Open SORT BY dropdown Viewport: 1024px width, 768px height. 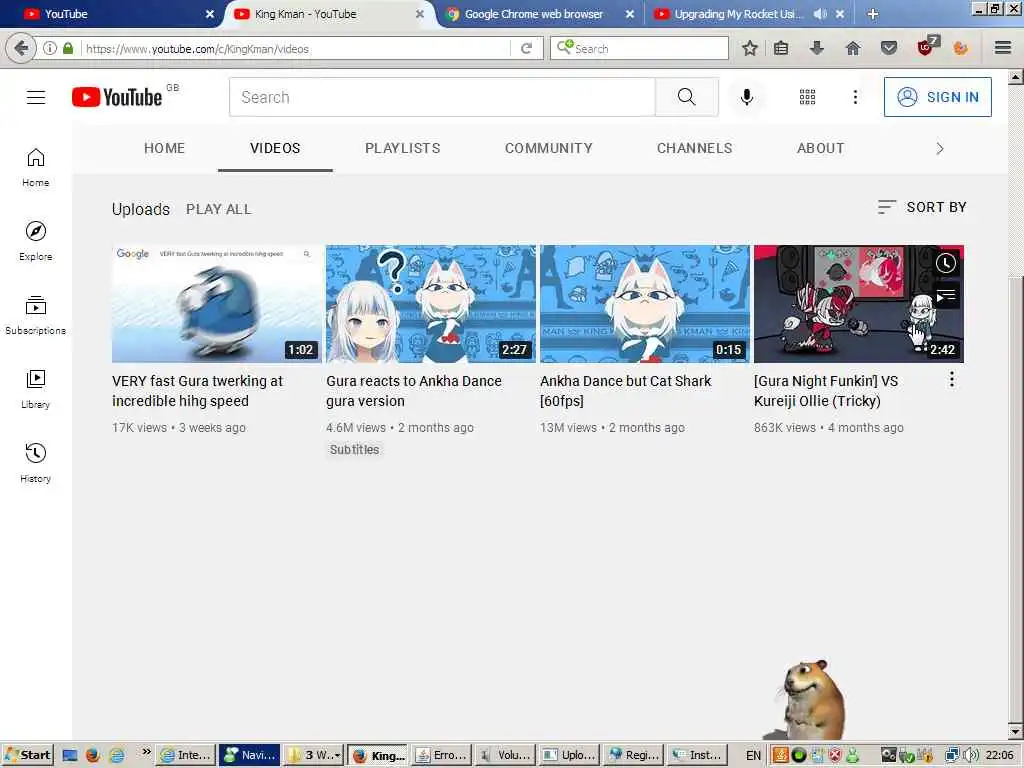(x=921, y=207)
